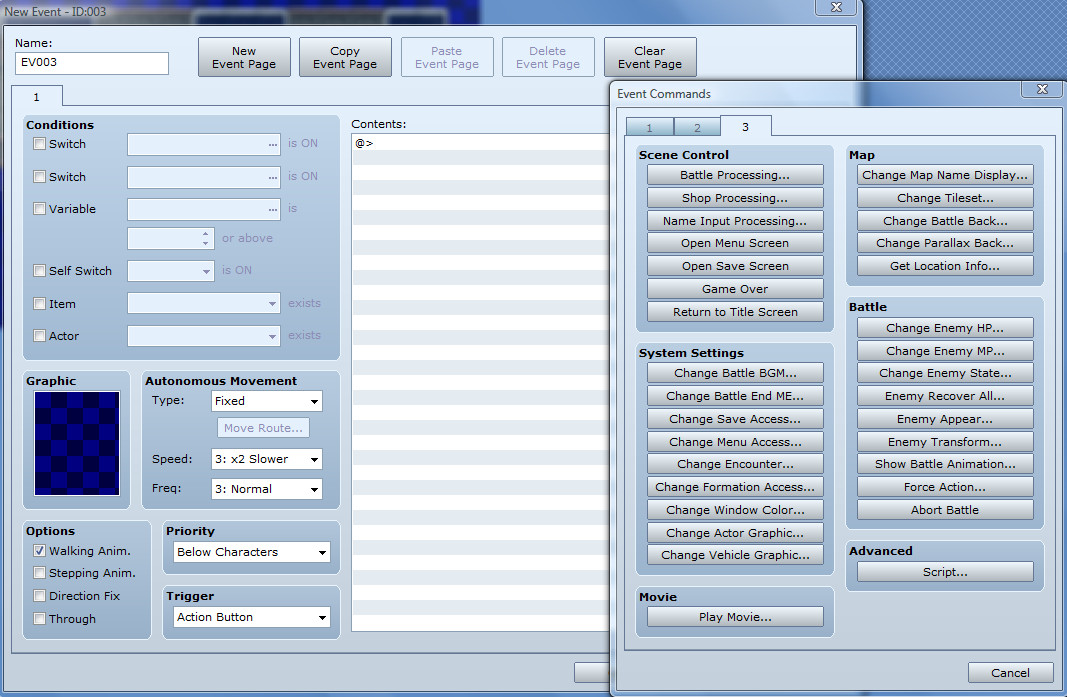Click the event Graphic preview box
This screenshot has width=1067, height=697.
(77, 443)
